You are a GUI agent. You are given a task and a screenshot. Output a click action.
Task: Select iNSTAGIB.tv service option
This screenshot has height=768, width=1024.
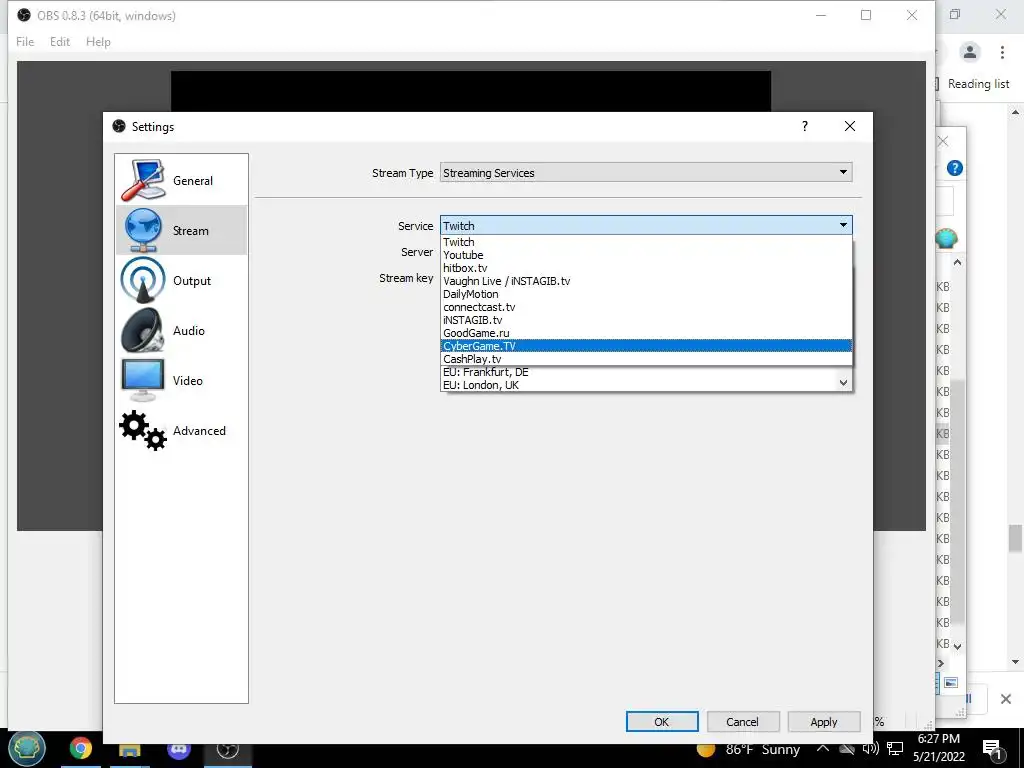646,320
